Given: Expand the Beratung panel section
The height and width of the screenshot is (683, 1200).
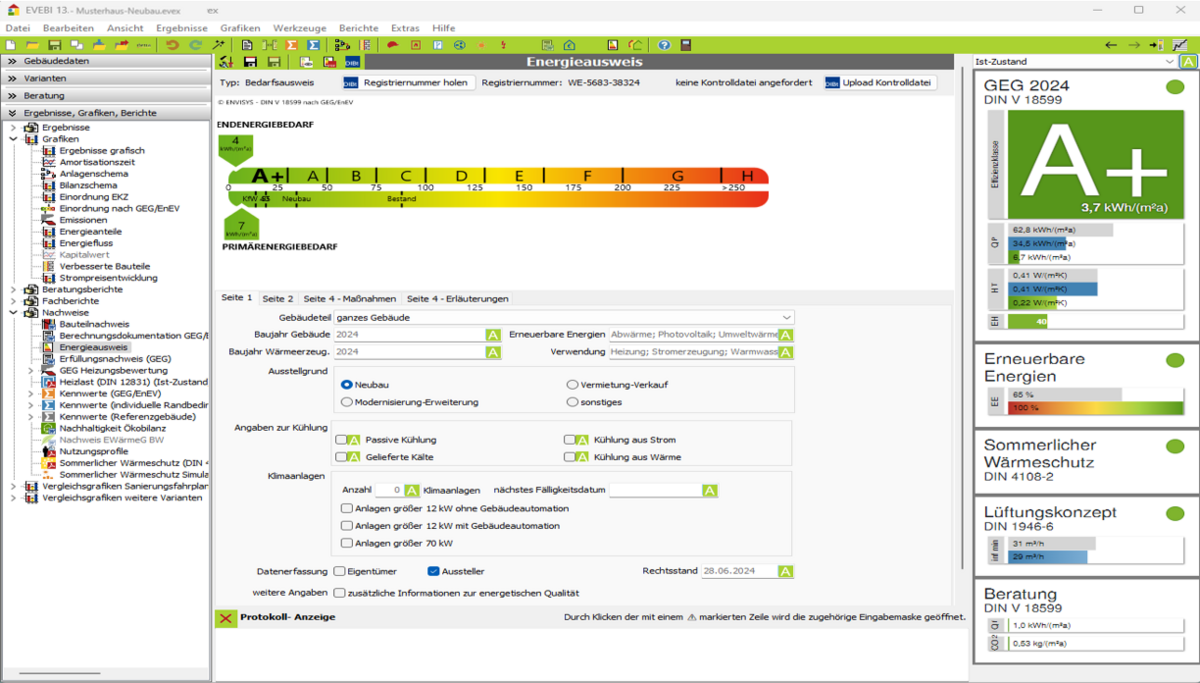Looking at the screenshot, I should coord(106,96).
